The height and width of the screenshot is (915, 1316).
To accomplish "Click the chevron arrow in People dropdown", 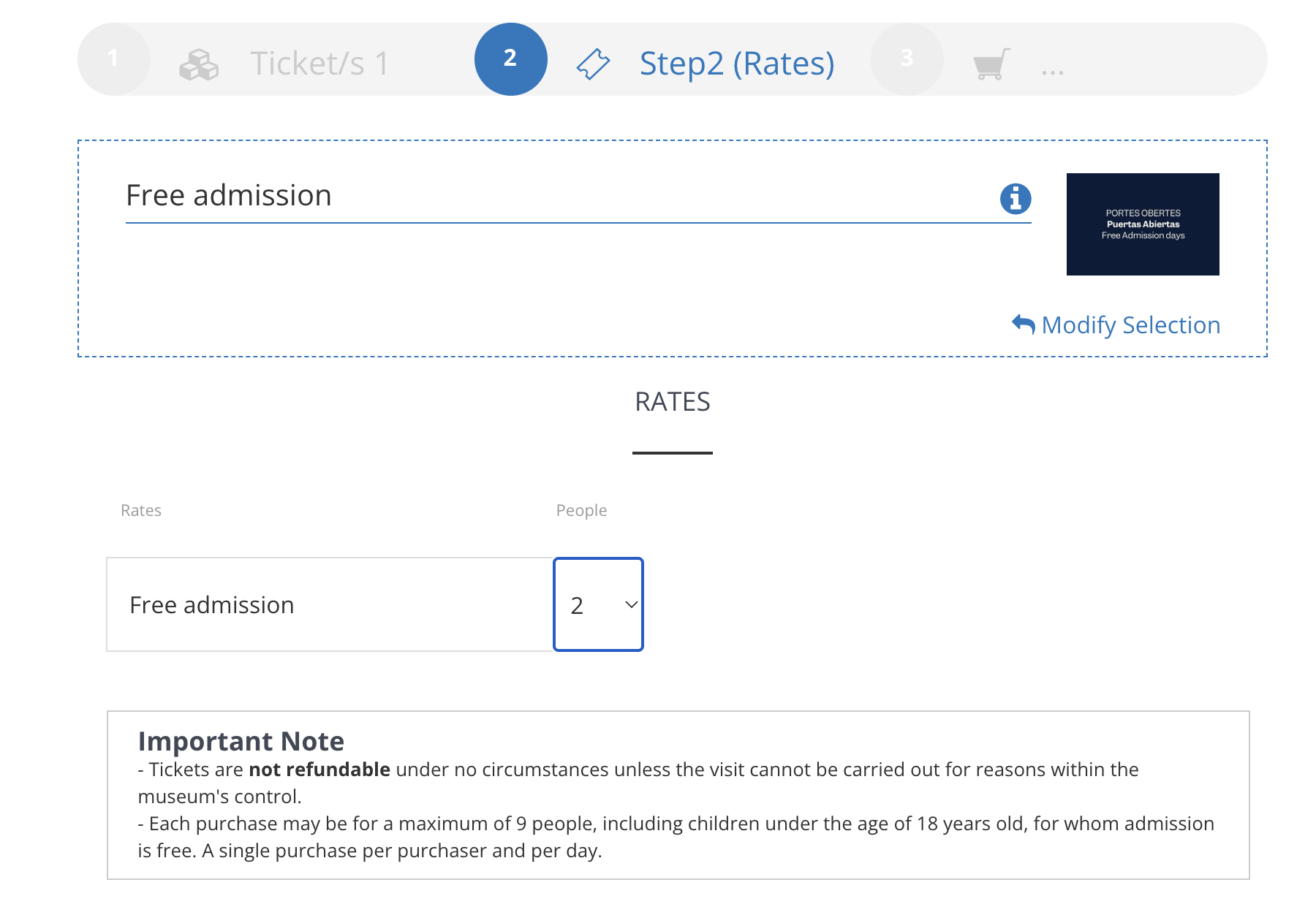I will [x=631, y=604].
